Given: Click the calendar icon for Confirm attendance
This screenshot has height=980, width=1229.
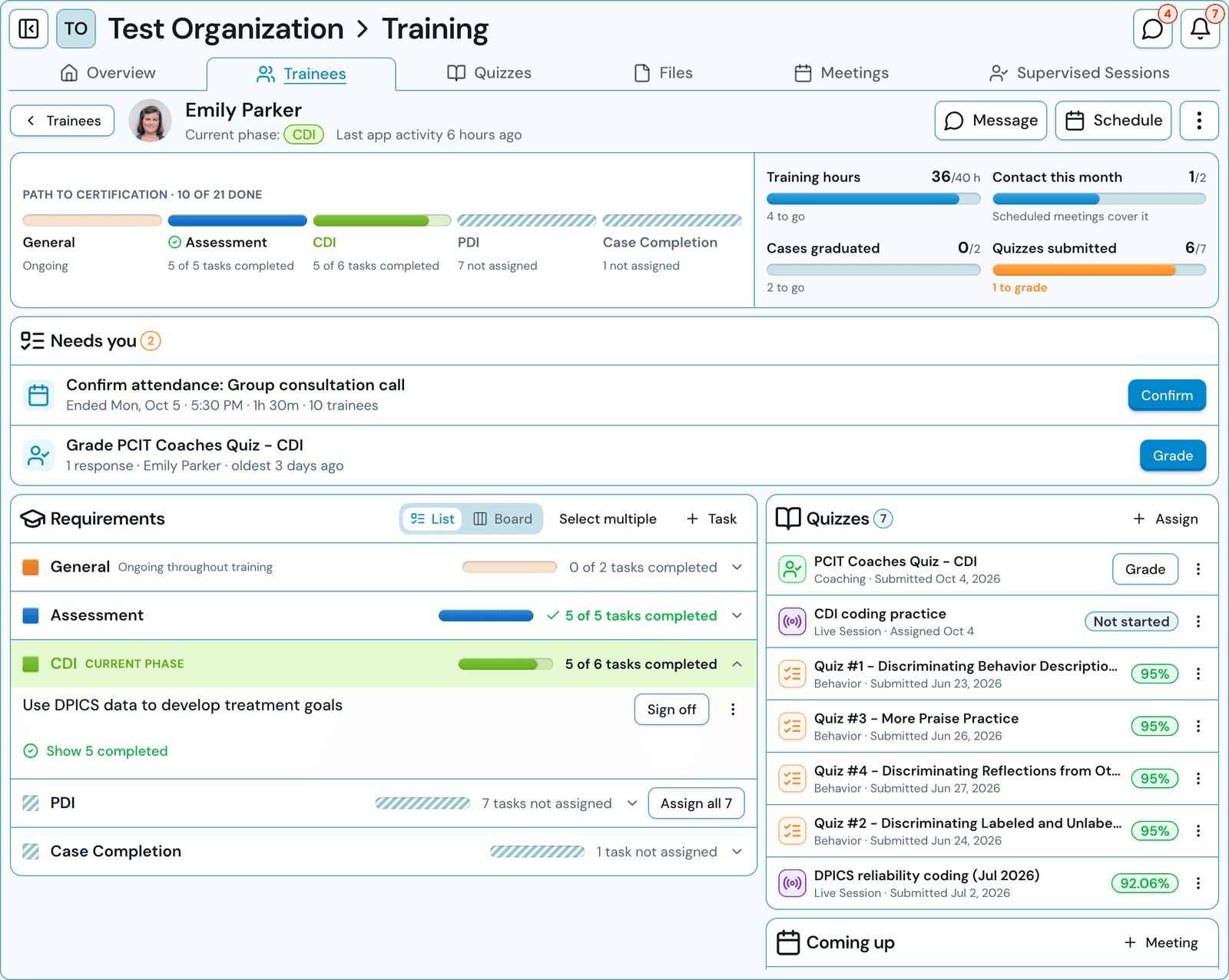Looking at the screenshot, I should (x=38, y=395).
